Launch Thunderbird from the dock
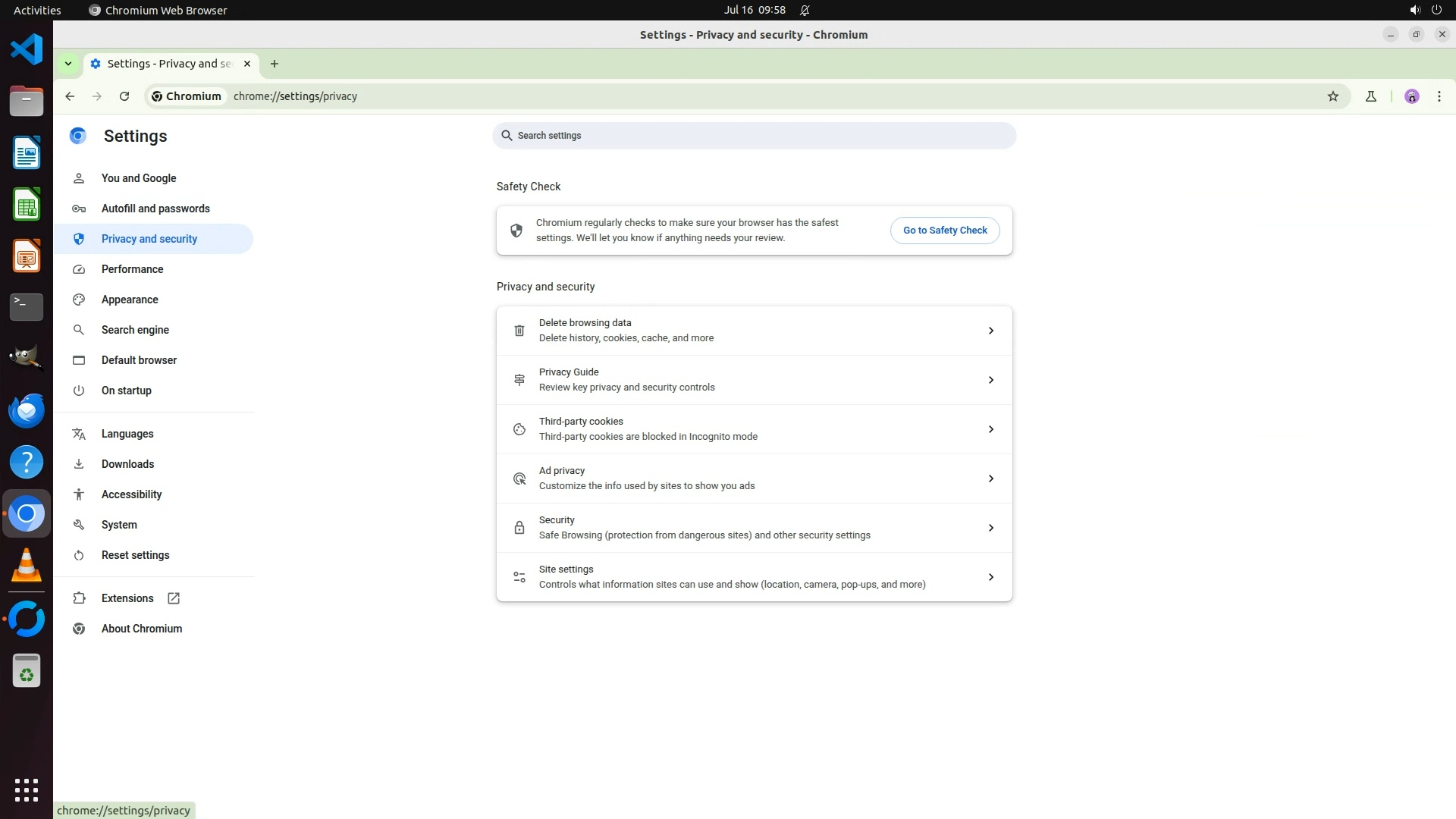 [27, 410]
